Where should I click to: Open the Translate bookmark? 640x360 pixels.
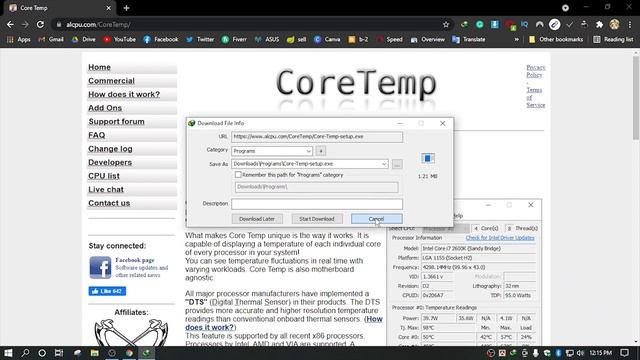(x=469, y=40)
